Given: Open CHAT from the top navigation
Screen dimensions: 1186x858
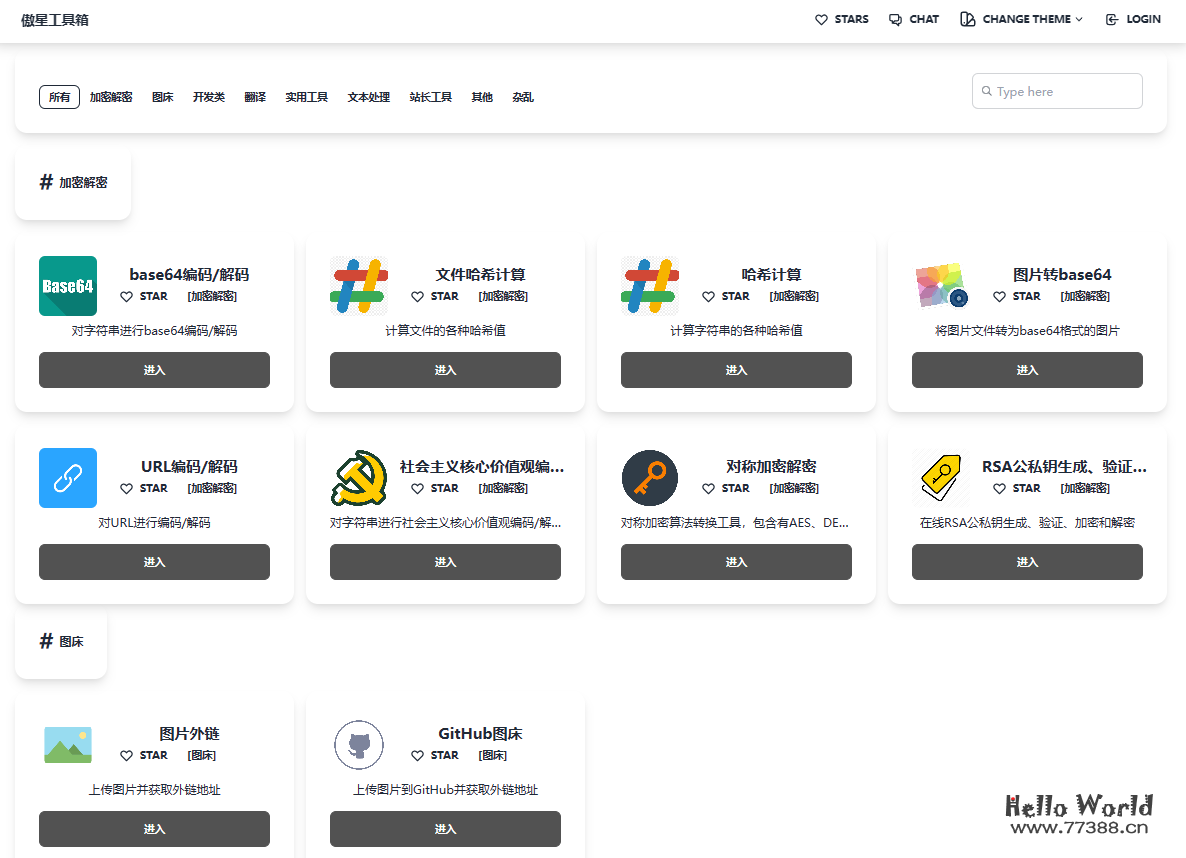Looking at the screenshot, I should coord(913,18).
